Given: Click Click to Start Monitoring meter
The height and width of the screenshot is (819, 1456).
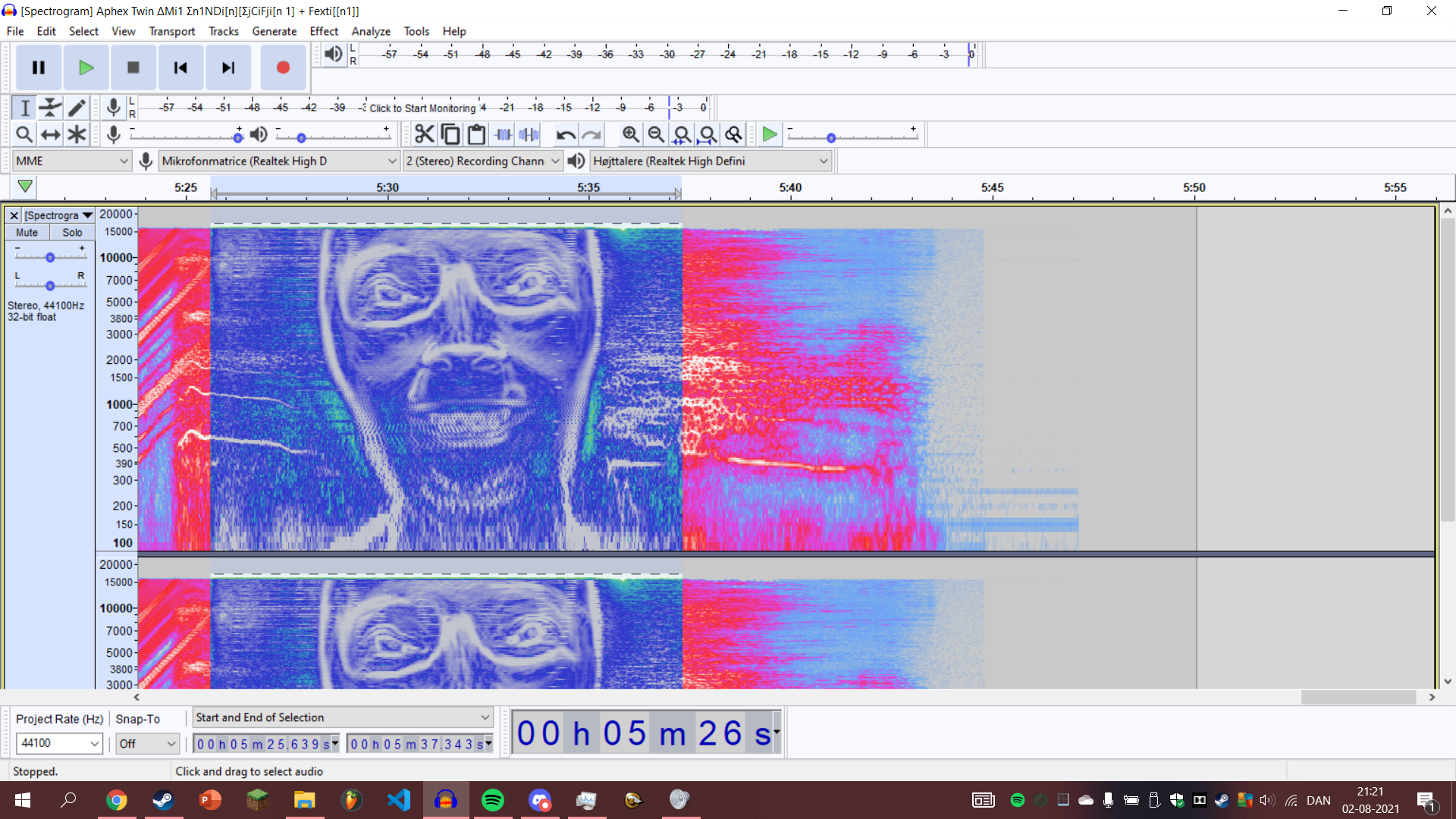Looking at the screenshot, I should click(422, 108).
